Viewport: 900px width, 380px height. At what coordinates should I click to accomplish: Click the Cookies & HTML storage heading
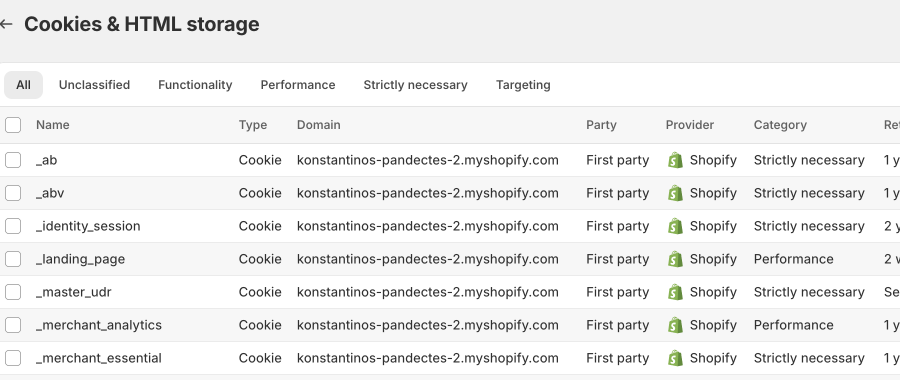(x=142, y=24)
